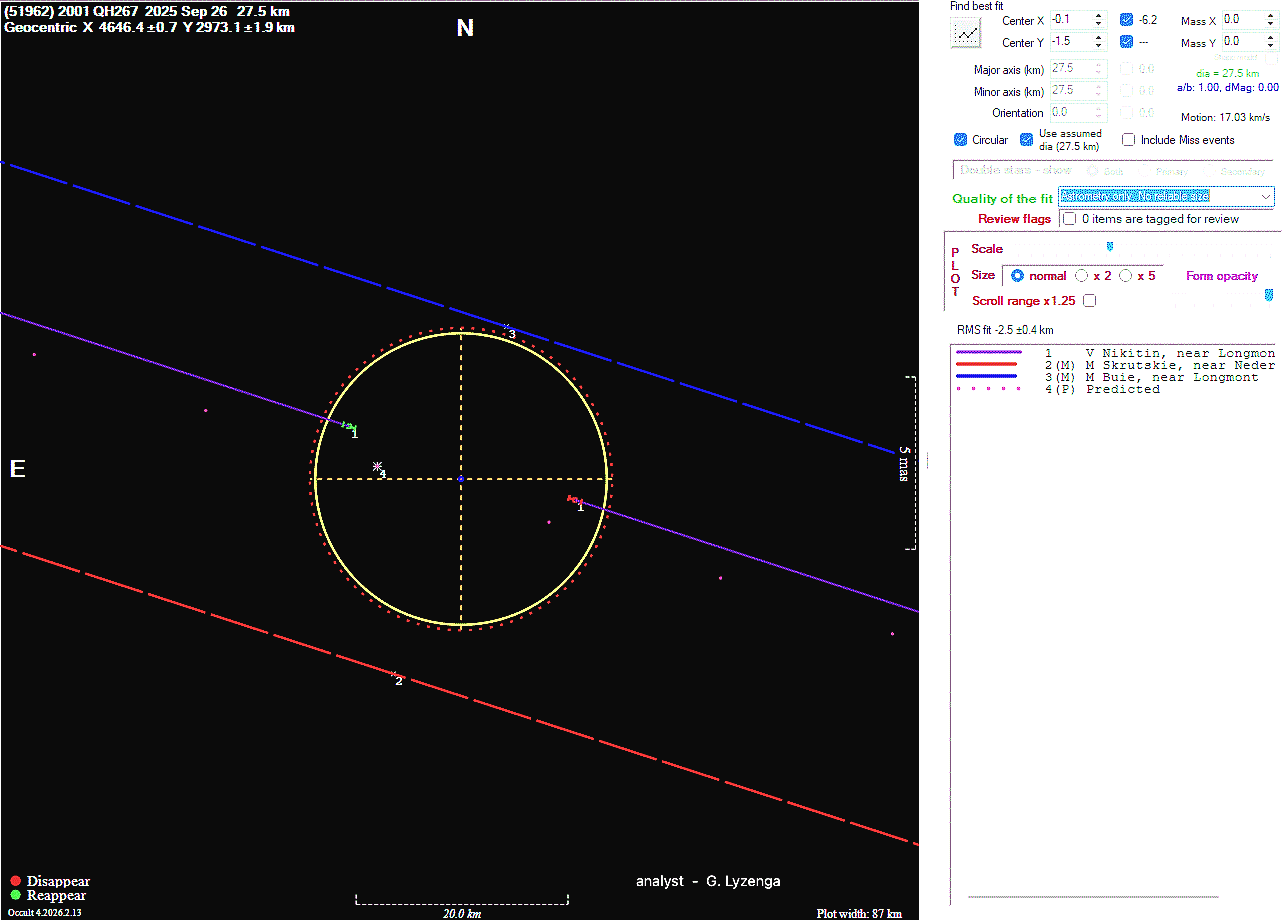This screenshot has height=920, width=1288.
Task: Increase Center X using up arrow
Action: 1098,16
